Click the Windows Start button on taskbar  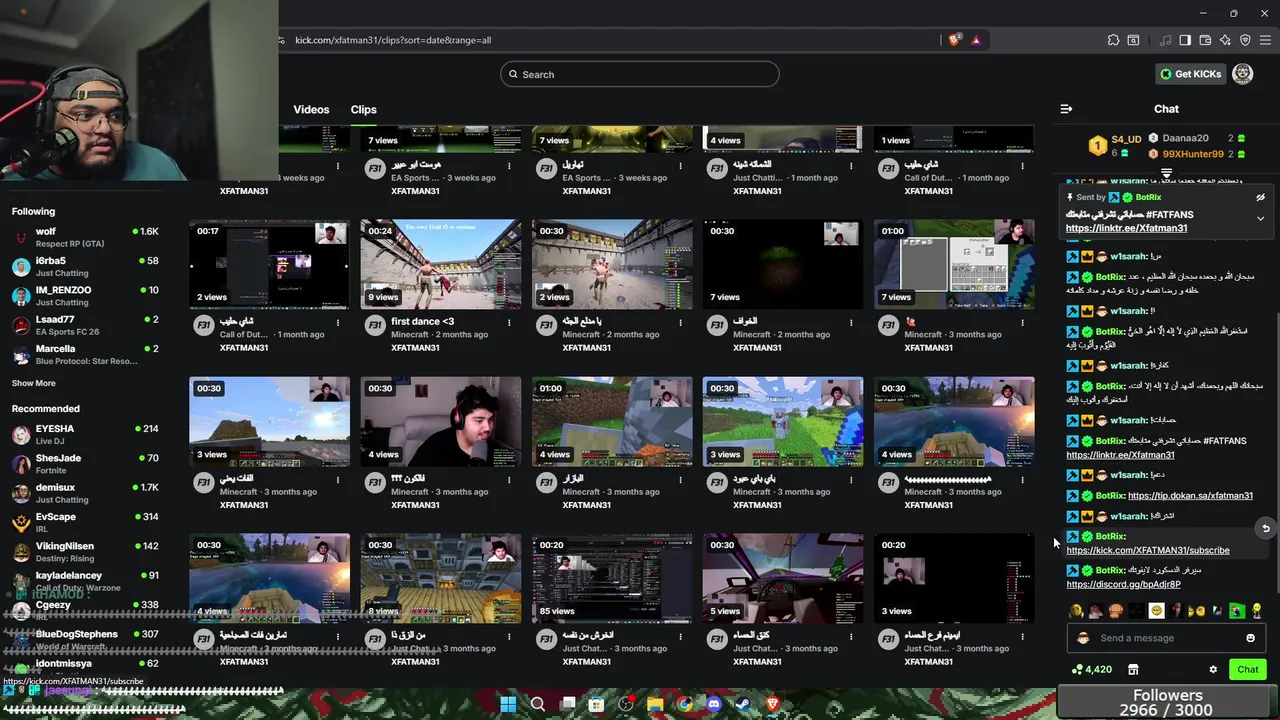[x=508, y=704]
